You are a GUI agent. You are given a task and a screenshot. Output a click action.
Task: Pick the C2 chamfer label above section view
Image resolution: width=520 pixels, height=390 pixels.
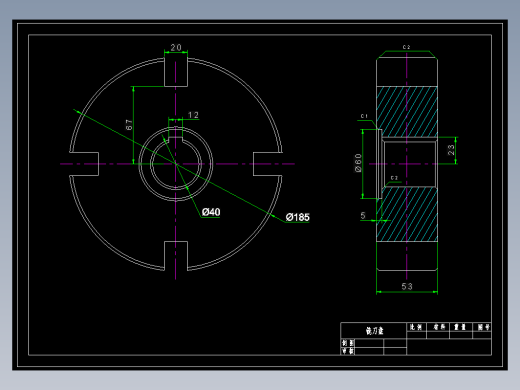(406, 47)
